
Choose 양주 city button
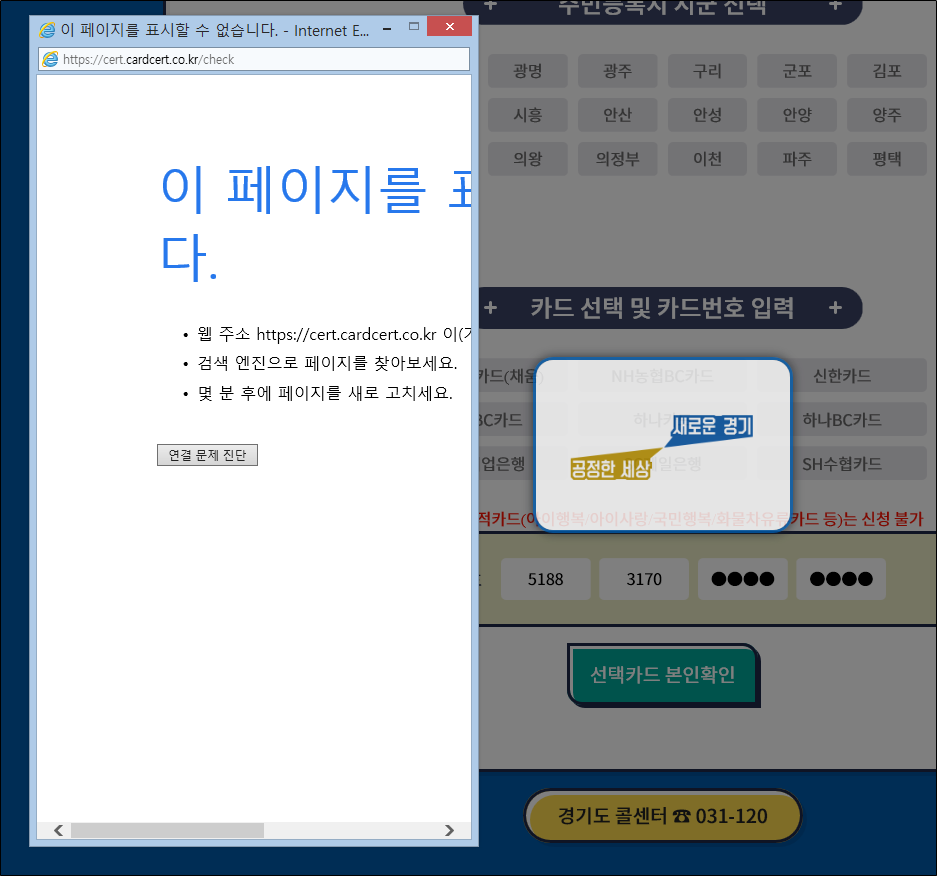coord(887,115)
